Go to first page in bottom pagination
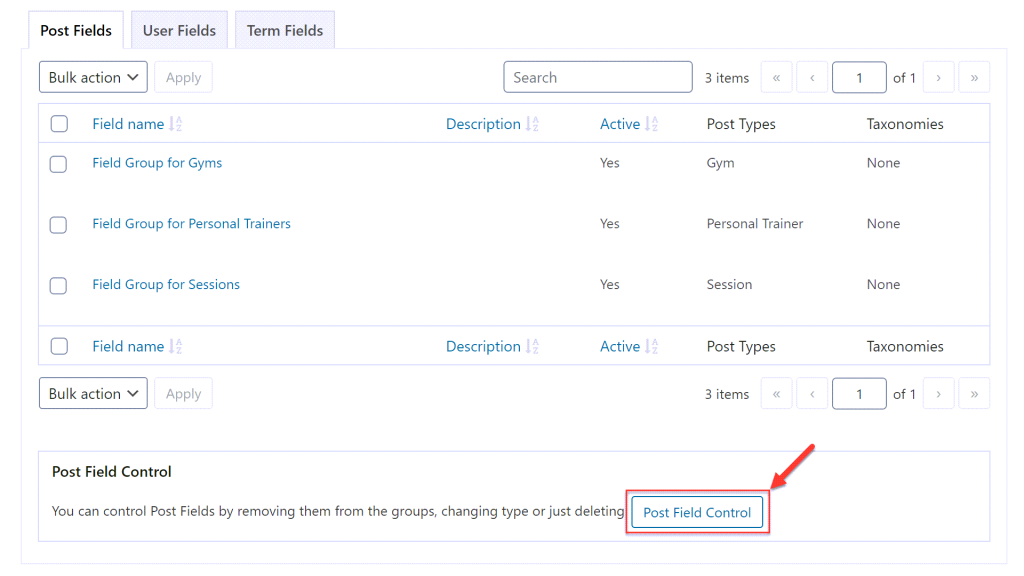Screen dimensions: 1024x576 [x=776, y=394]
